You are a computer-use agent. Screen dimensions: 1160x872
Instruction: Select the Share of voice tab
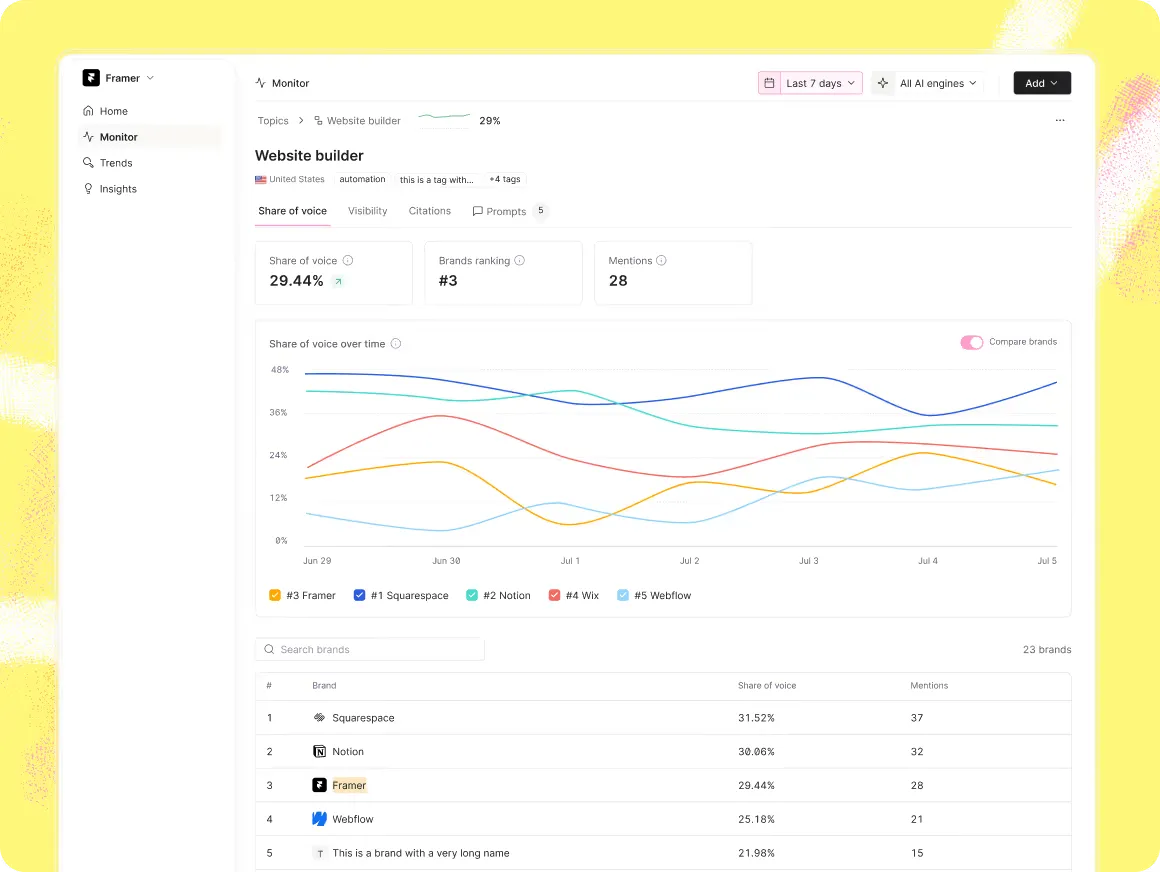(x=292, y=211)
